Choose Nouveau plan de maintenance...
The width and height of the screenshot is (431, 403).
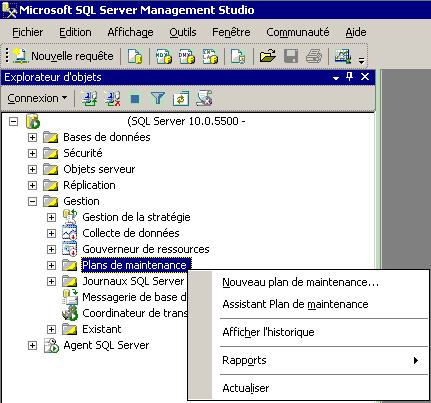tap(300, 282)
